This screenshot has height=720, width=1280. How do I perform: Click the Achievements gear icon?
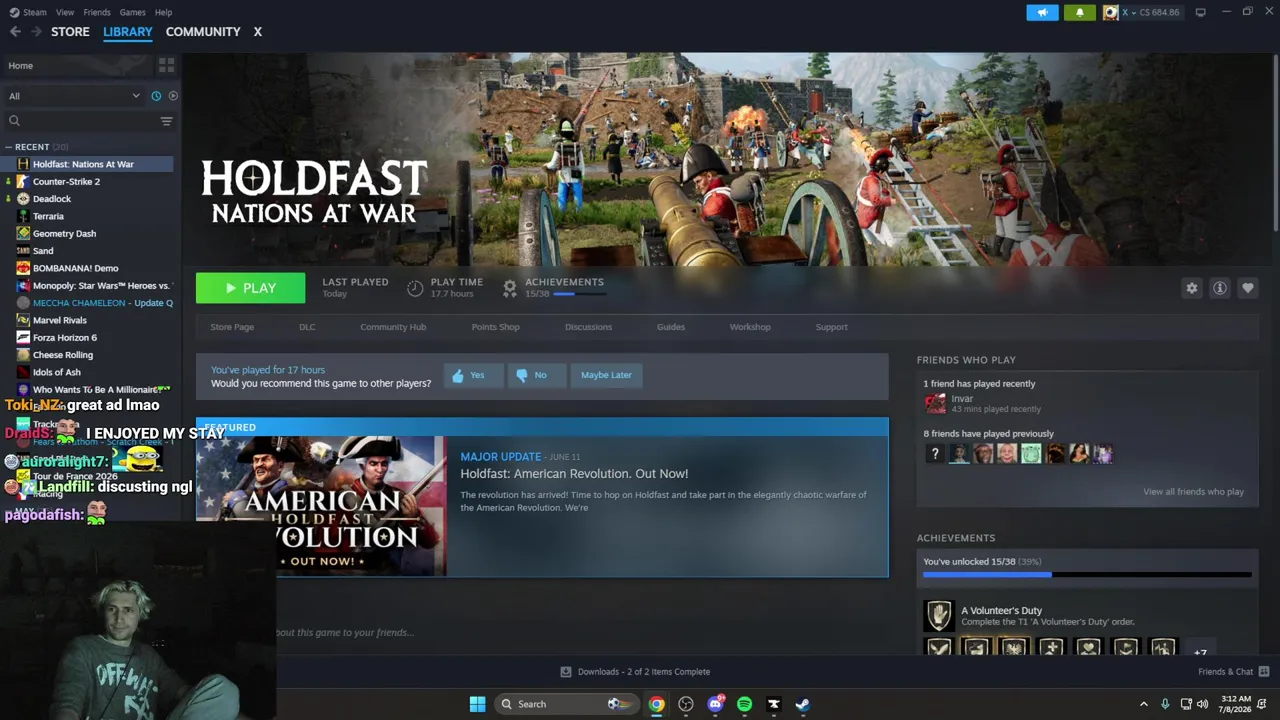coord(509,288)
